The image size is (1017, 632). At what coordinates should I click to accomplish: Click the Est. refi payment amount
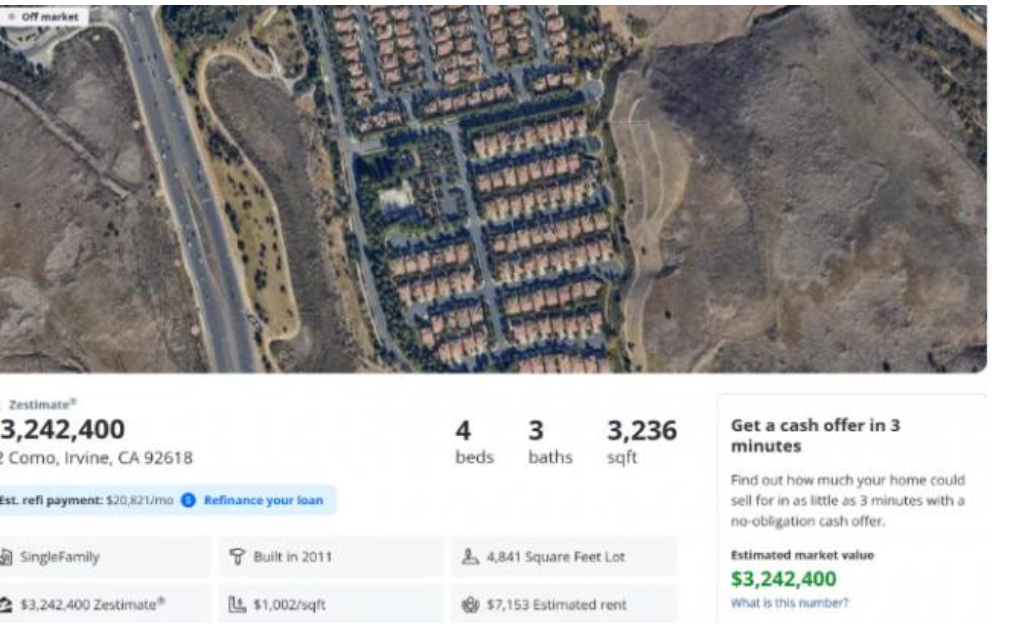(x=140, y=500)
